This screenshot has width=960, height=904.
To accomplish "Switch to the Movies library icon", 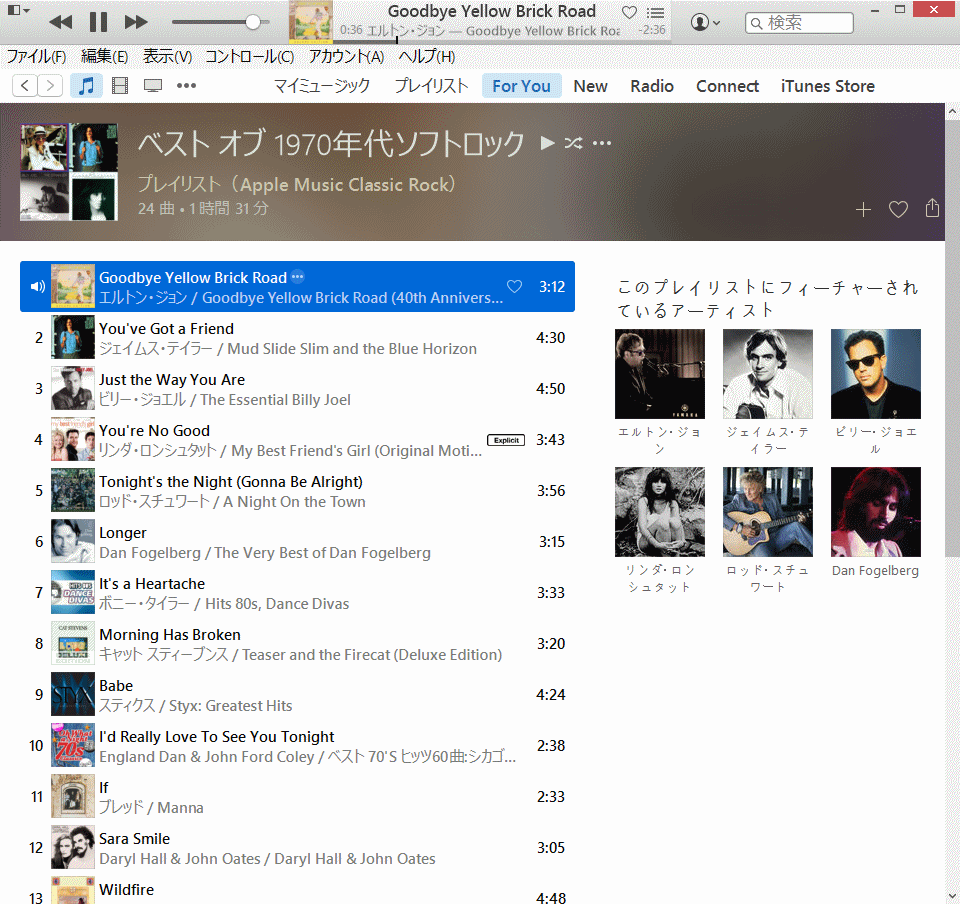I will click(120, 86).
